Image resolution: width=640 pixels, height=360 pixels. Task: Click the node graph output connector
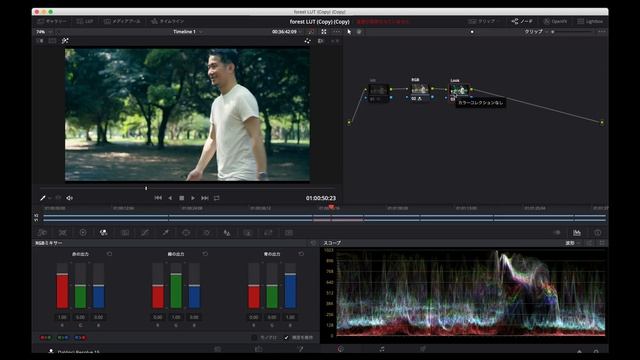click(602, 122)
